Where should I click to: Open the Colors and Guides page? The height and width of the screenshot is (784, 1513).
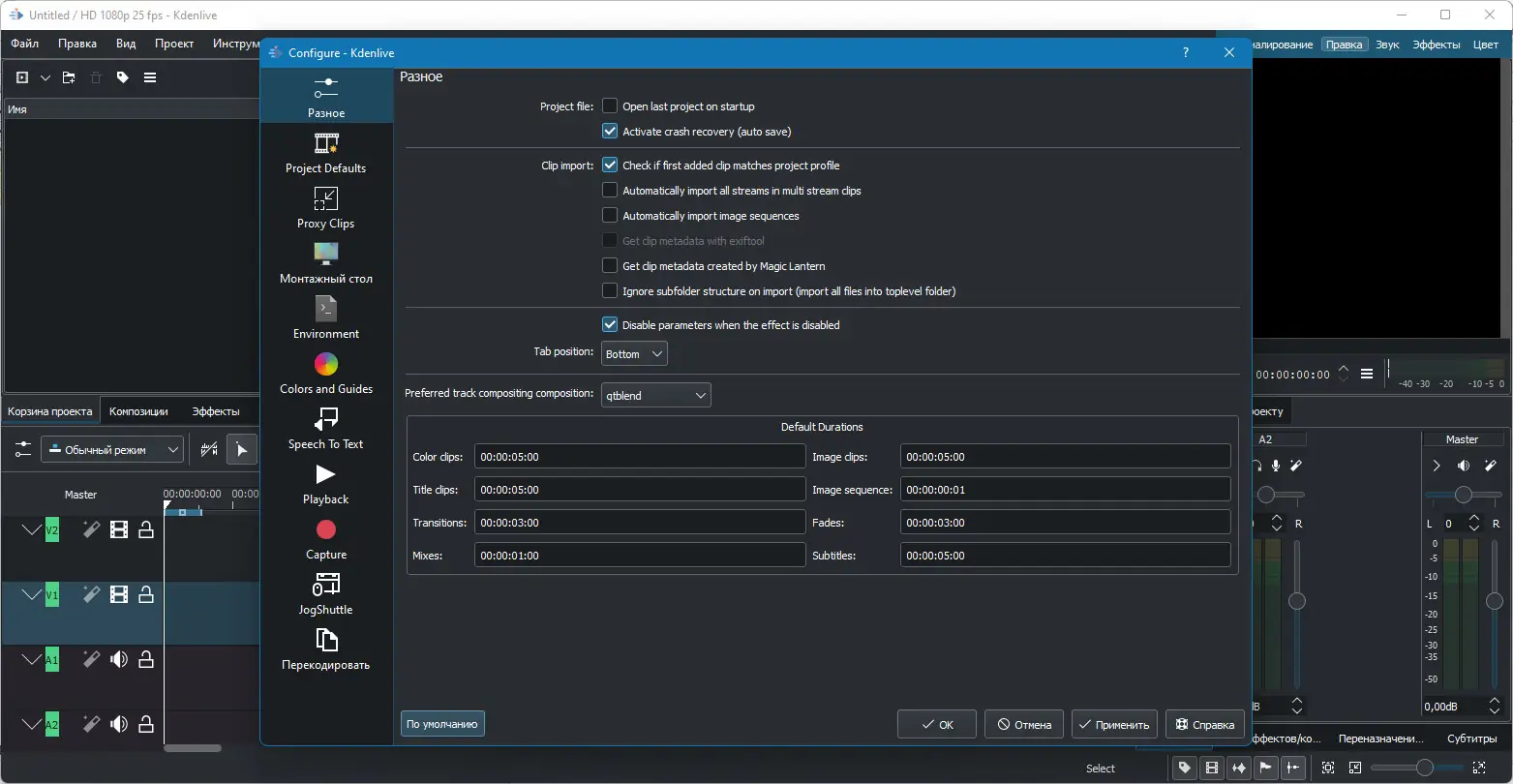click(326, 376)
